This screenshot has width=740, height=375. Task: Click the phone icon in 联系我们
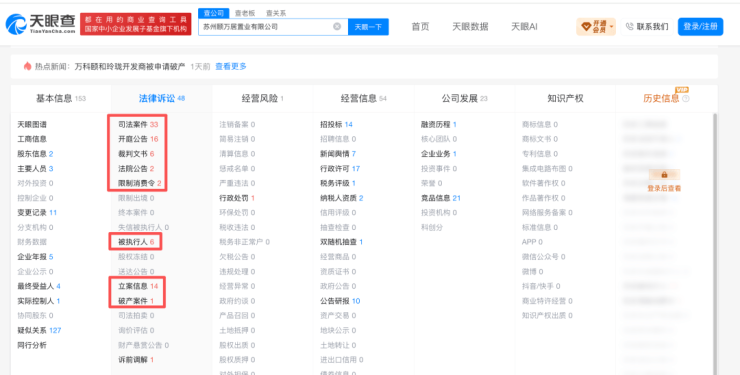630,27
